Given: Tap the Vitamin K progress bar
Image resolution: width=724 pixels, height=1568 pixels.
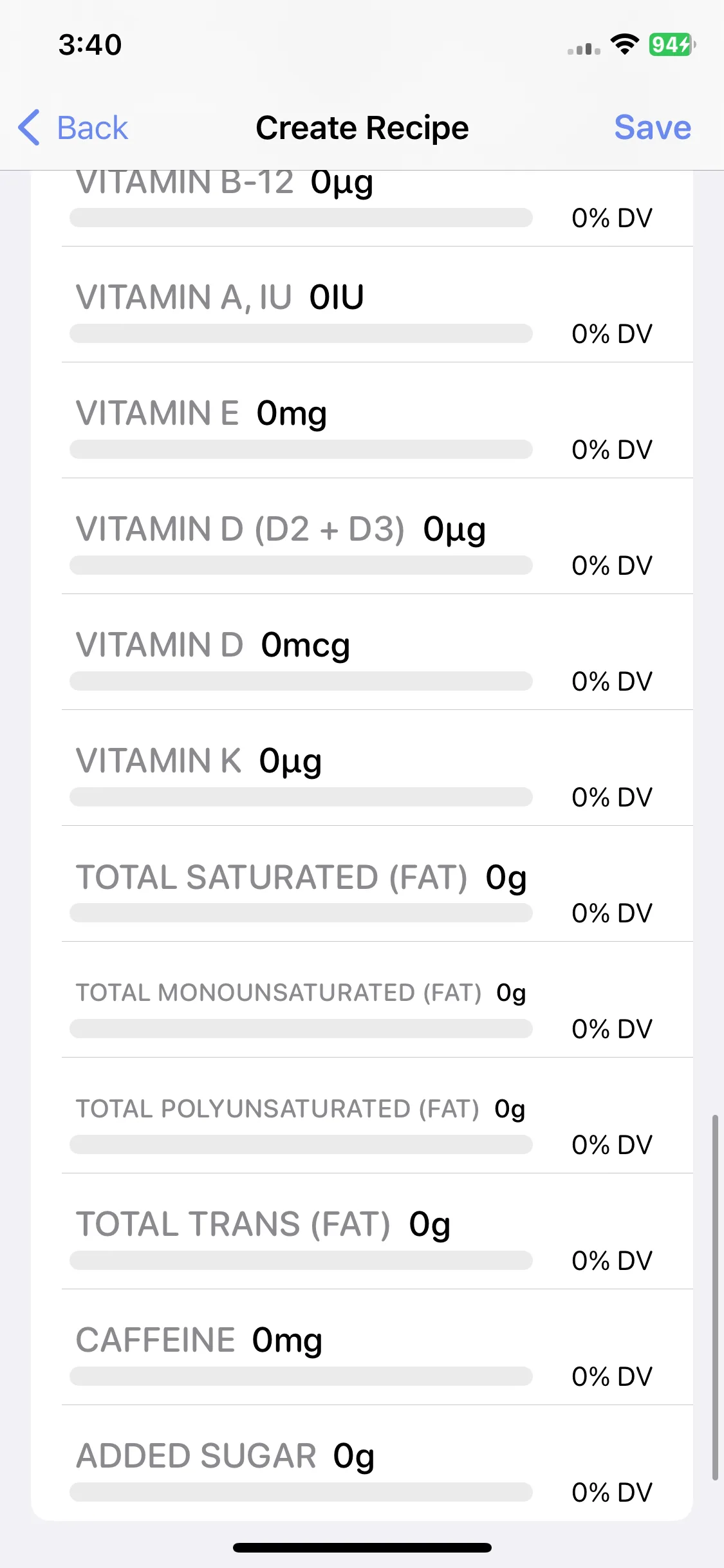Looking at the screenshot, I should [301, 797].
